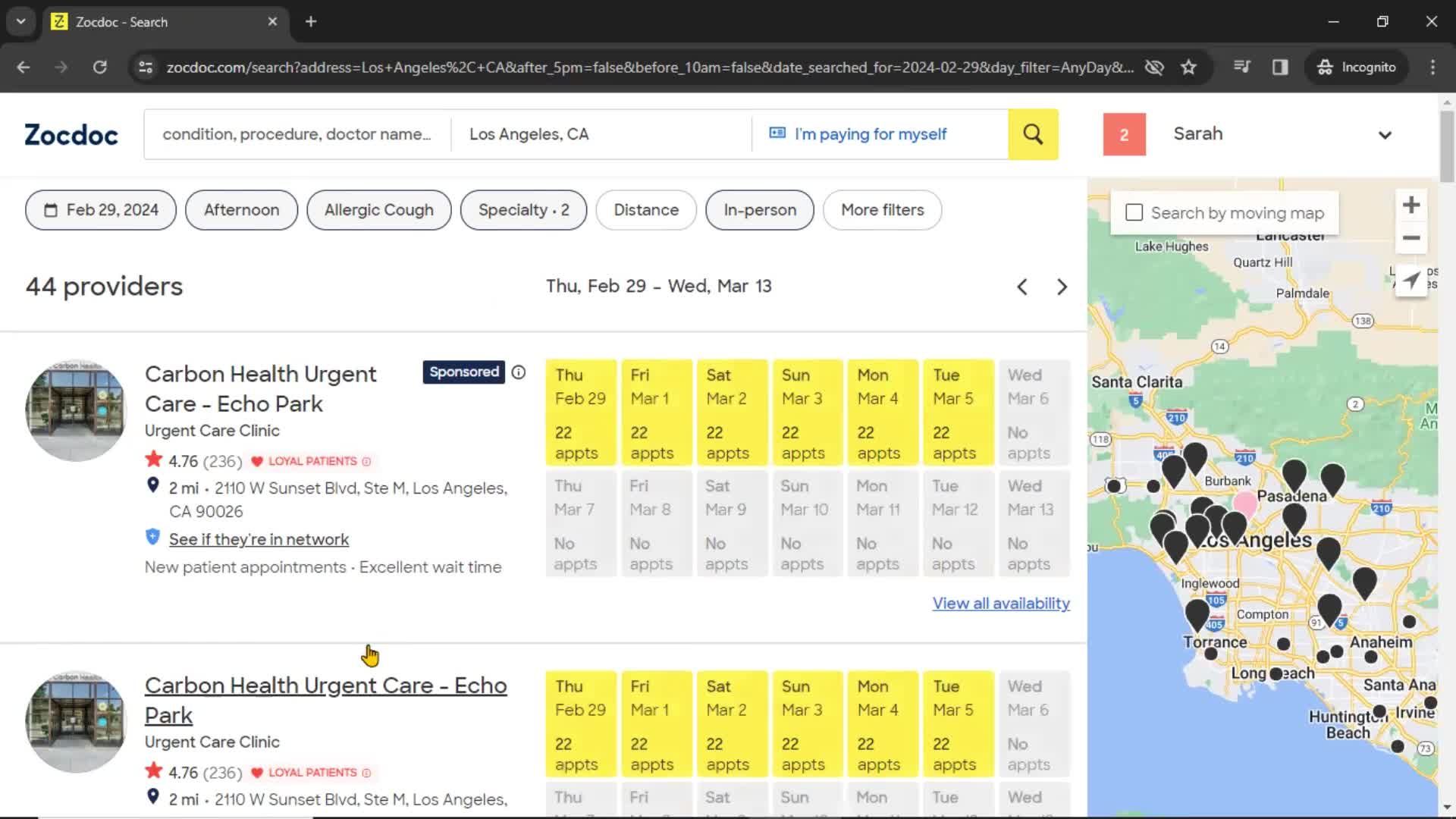Select Sat Mar 2 slot in sponsored listing
This screenshot has height=819, width=1456.
pyautogui.click(x=732, y=413)
